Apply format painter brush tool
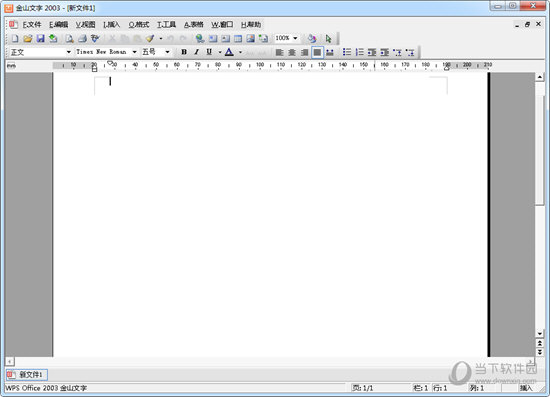The width and height of the screenshot is (550, 397). coord(150,39)
